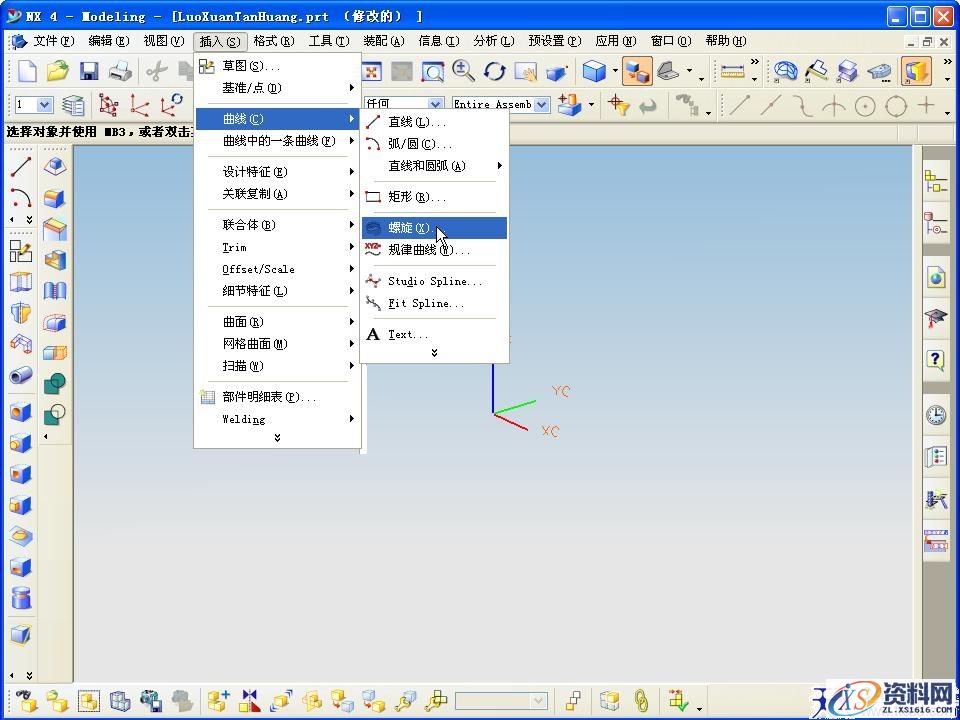960x720 pixels.
Task: Click the Refresh view icon
Action: 493,71
